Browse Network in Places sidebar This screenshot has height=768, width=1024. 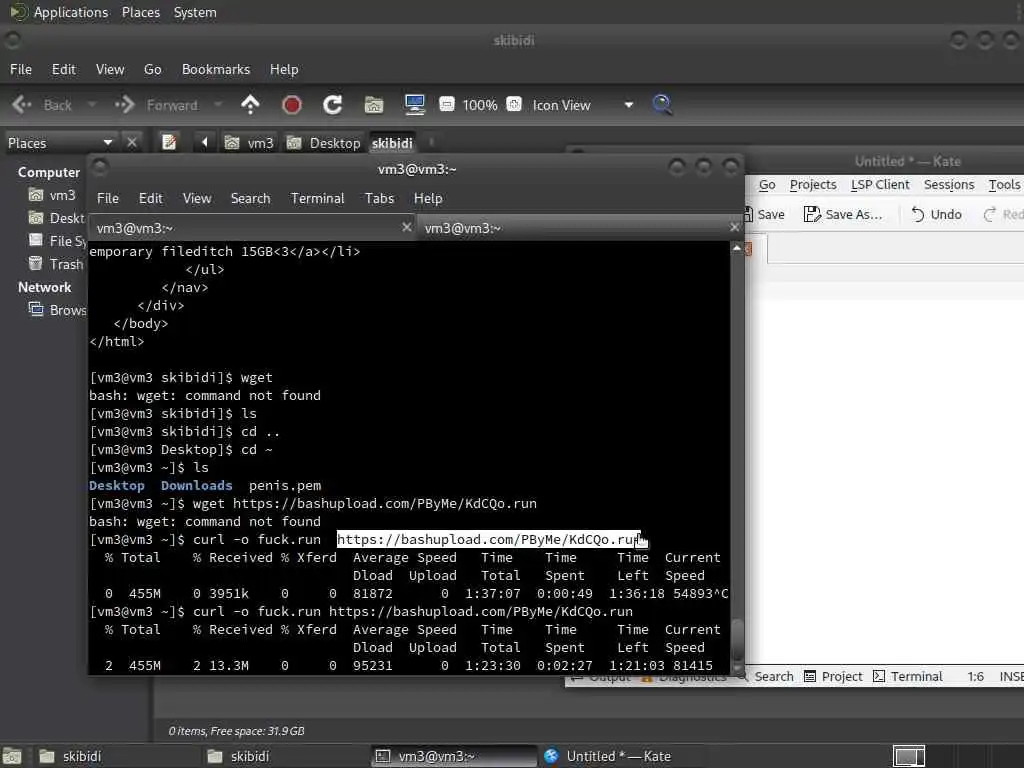57,310
